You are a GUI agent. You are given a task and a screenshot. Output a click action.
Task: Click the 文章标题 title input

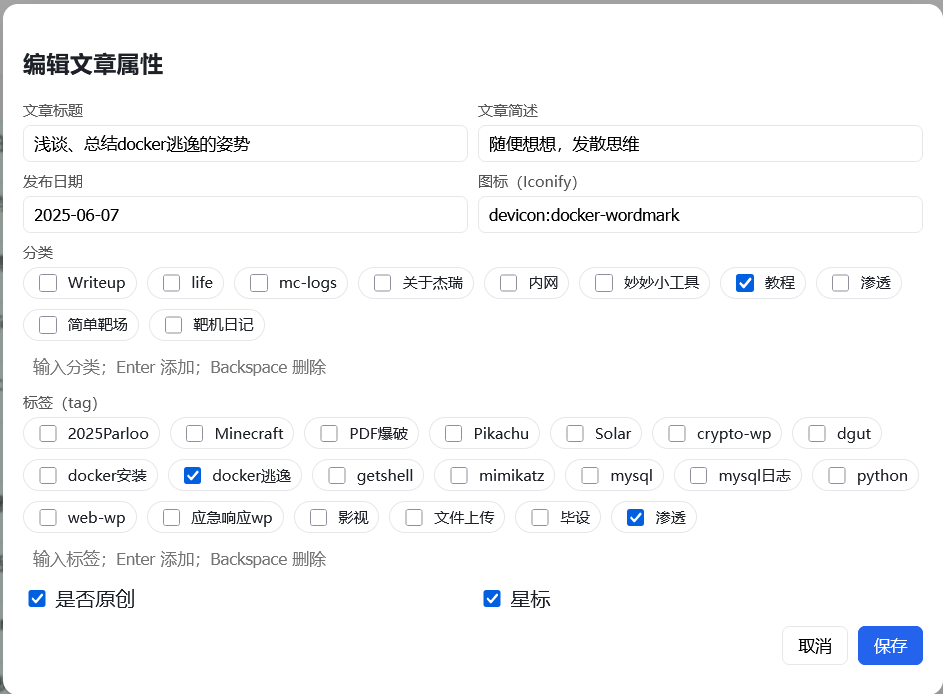click(245, 143)
